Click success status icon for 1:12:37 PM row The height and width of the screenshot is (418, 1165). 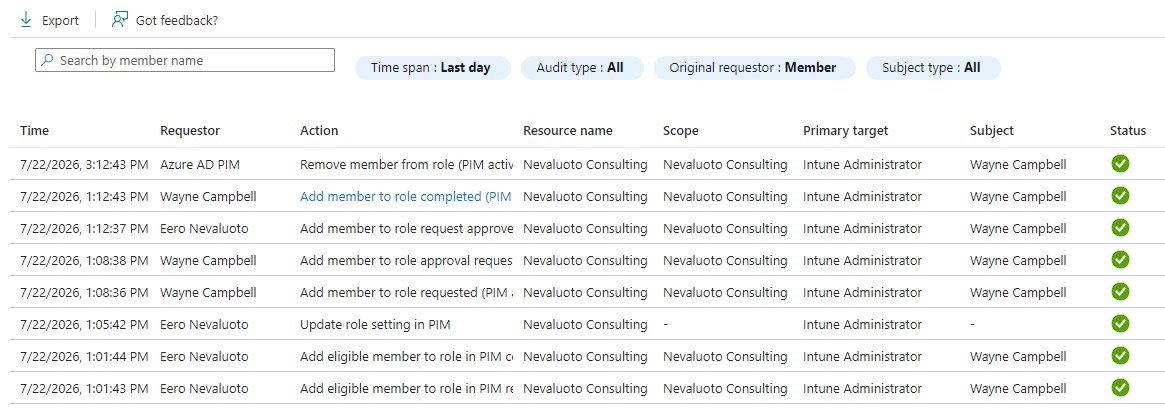tap(1120, 228)
